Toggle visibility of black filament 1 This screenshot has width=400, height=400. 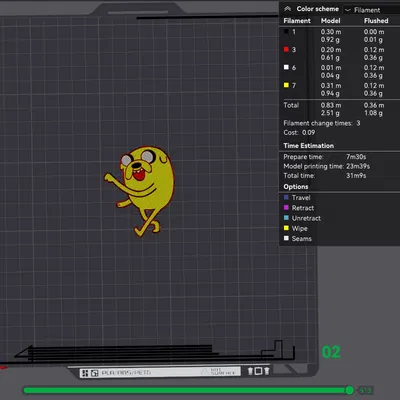(x=286, y=32)
